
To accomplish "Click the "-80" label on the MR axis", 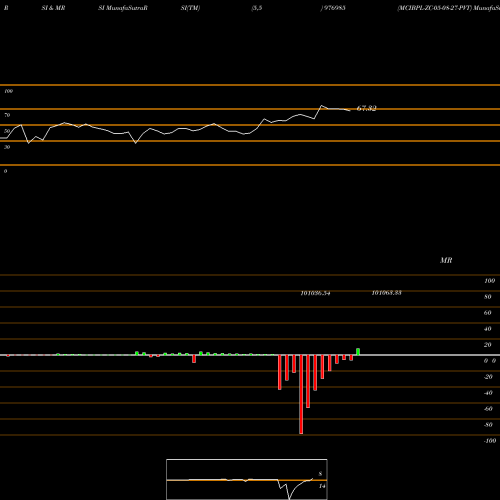I will click(488, 425).
